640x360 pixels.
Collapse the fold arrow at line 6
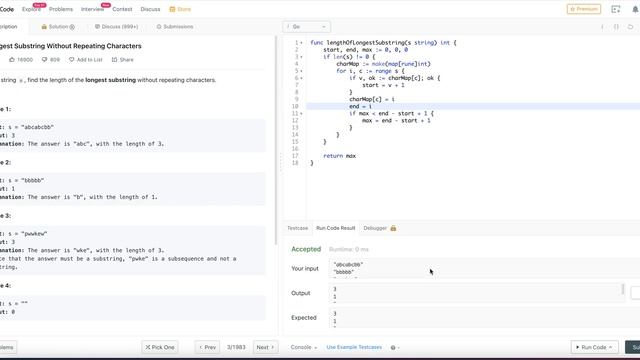(x=301, y=78)
